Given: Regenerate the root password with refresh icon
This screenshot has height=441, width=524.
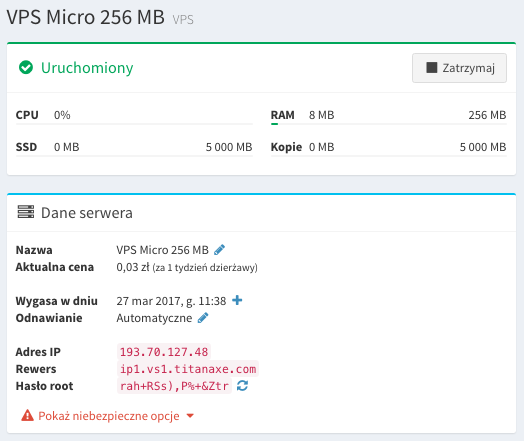Looking at the screenshot, I should [242, 386].
